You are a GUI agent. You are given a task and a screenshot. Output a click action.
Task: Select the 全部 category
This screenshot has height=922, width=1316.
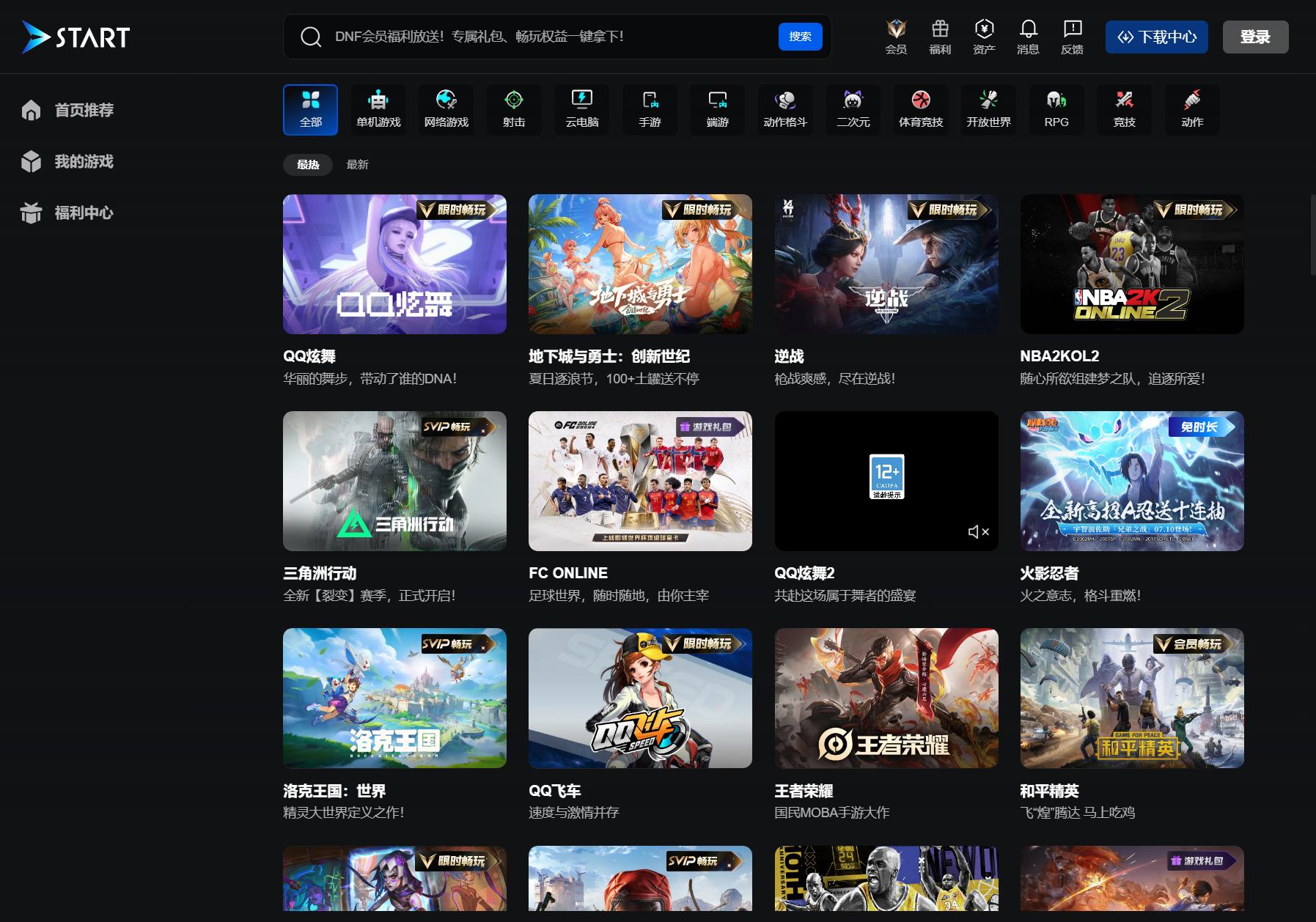point(311,110)
